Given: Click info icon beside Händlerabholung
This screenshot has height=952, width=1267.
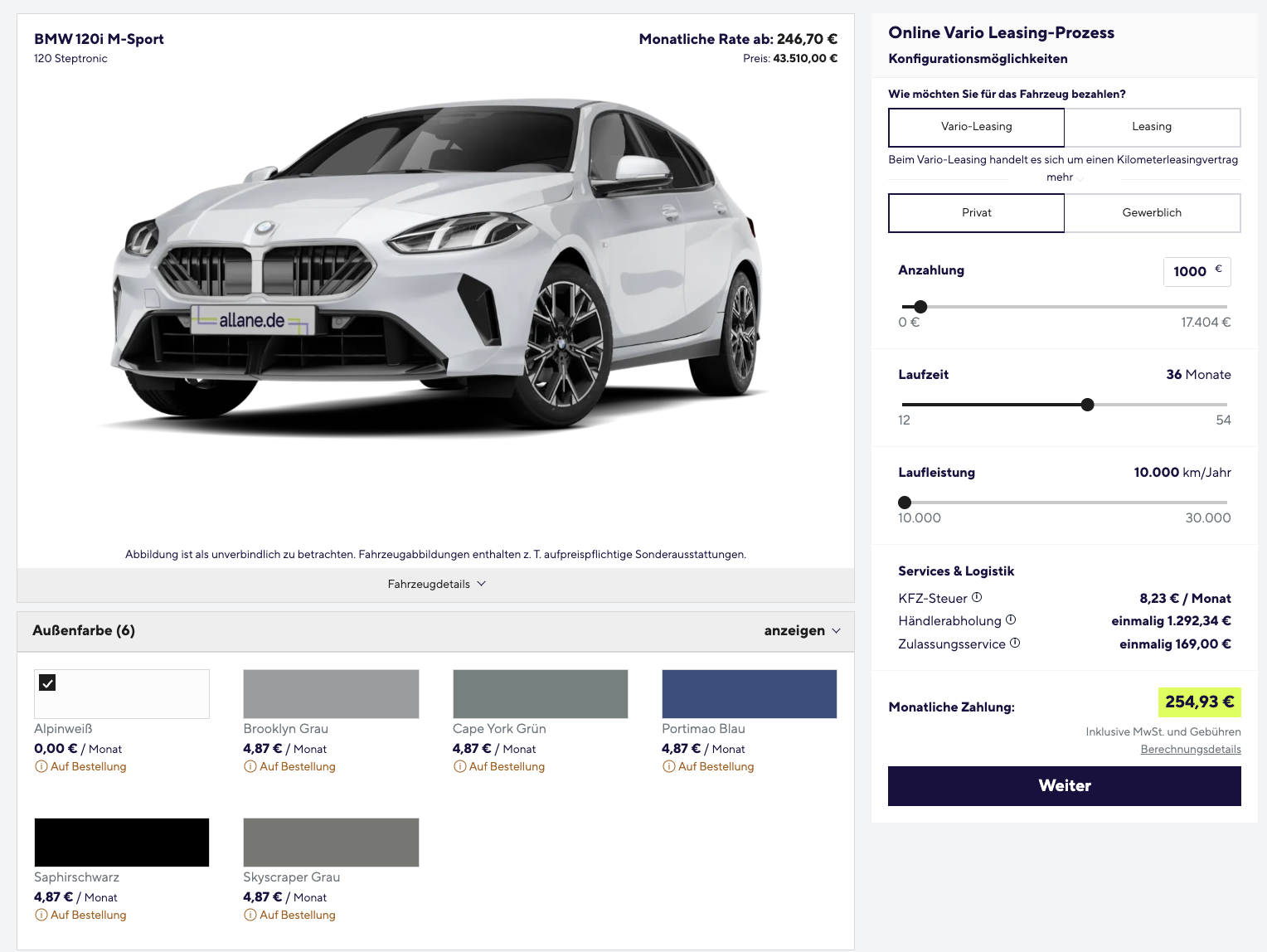Looking at the screenshot, I should (x=1011, y=620).
